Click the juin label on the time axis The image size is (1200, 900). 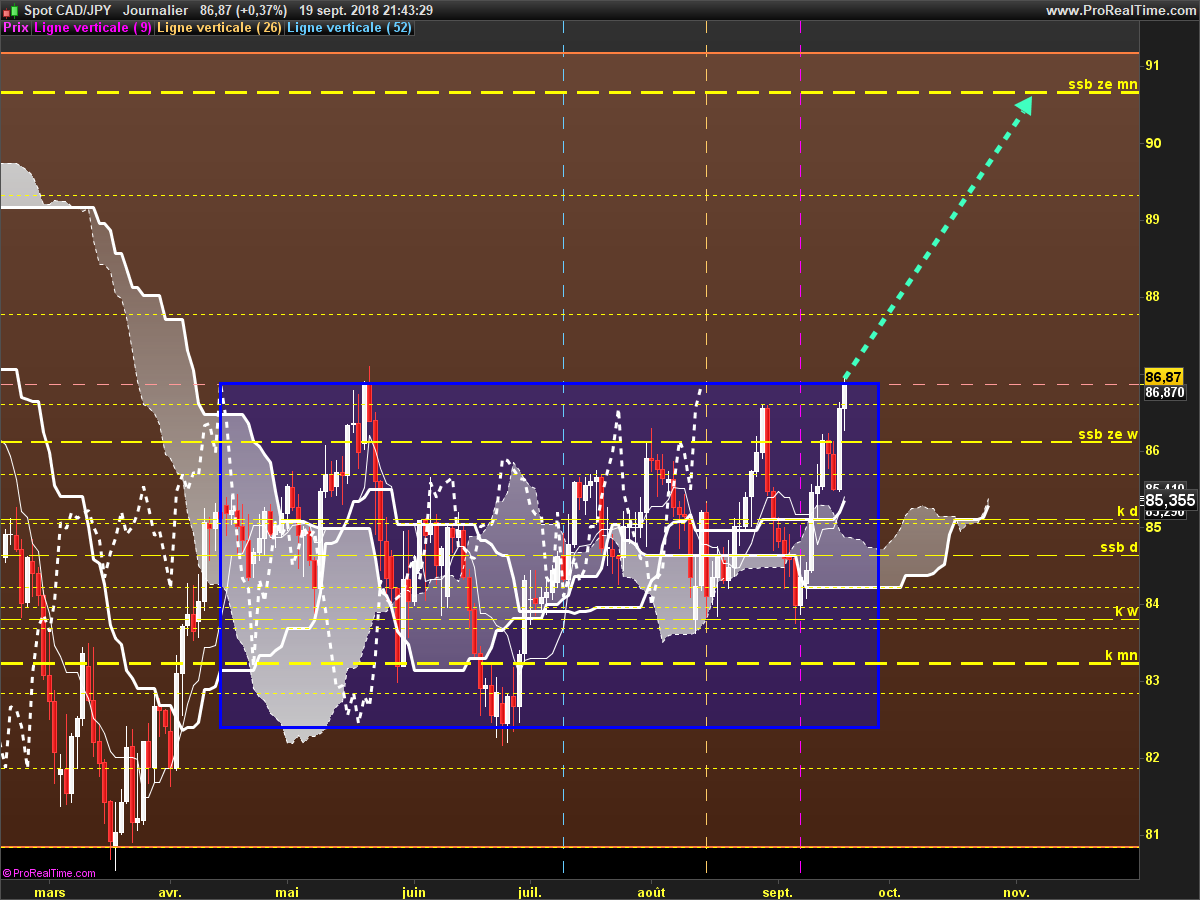(413, 891)
